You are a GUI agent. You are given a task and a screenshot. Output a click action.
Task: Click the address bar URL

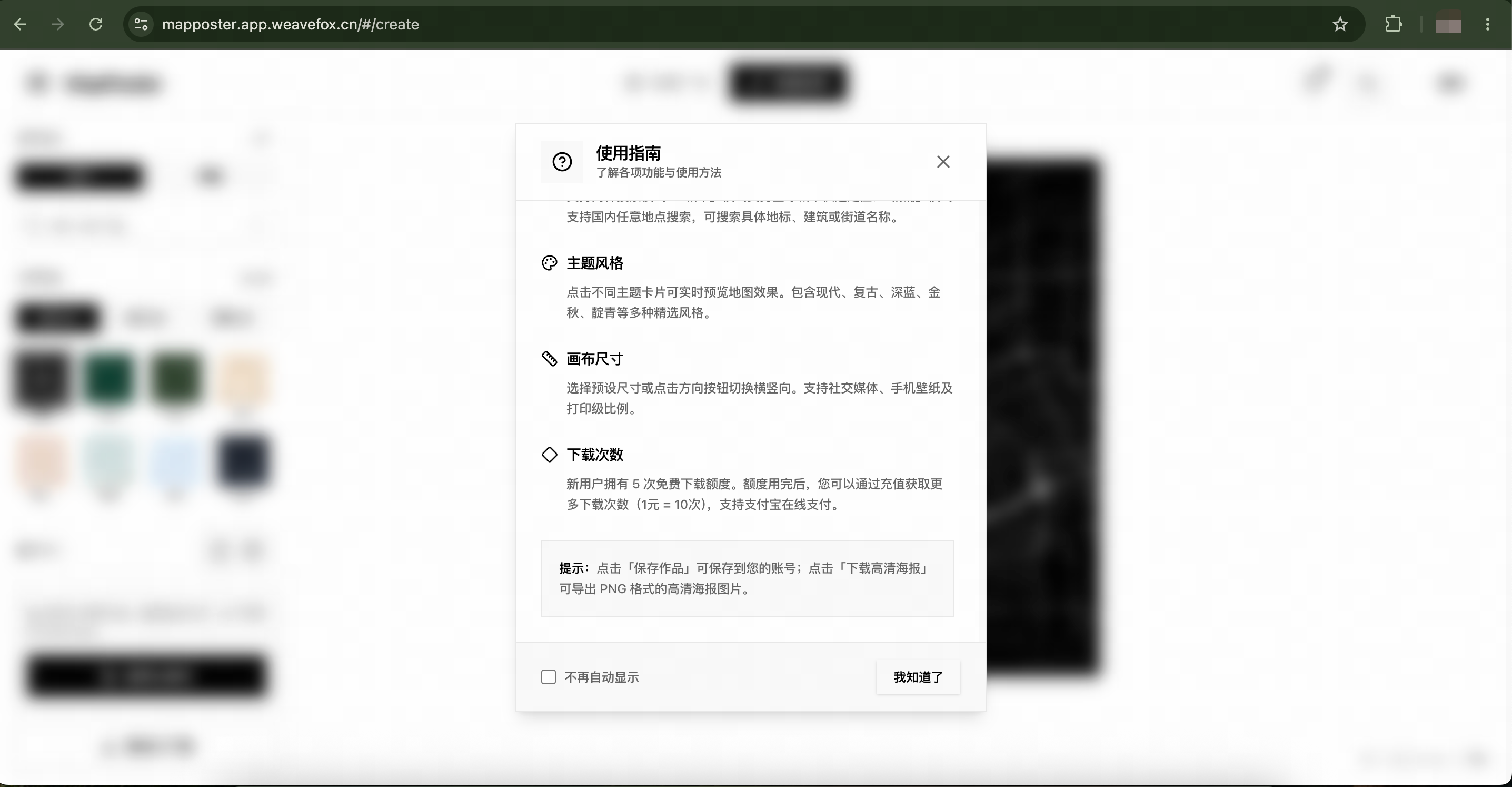click(x=291, y=24)
